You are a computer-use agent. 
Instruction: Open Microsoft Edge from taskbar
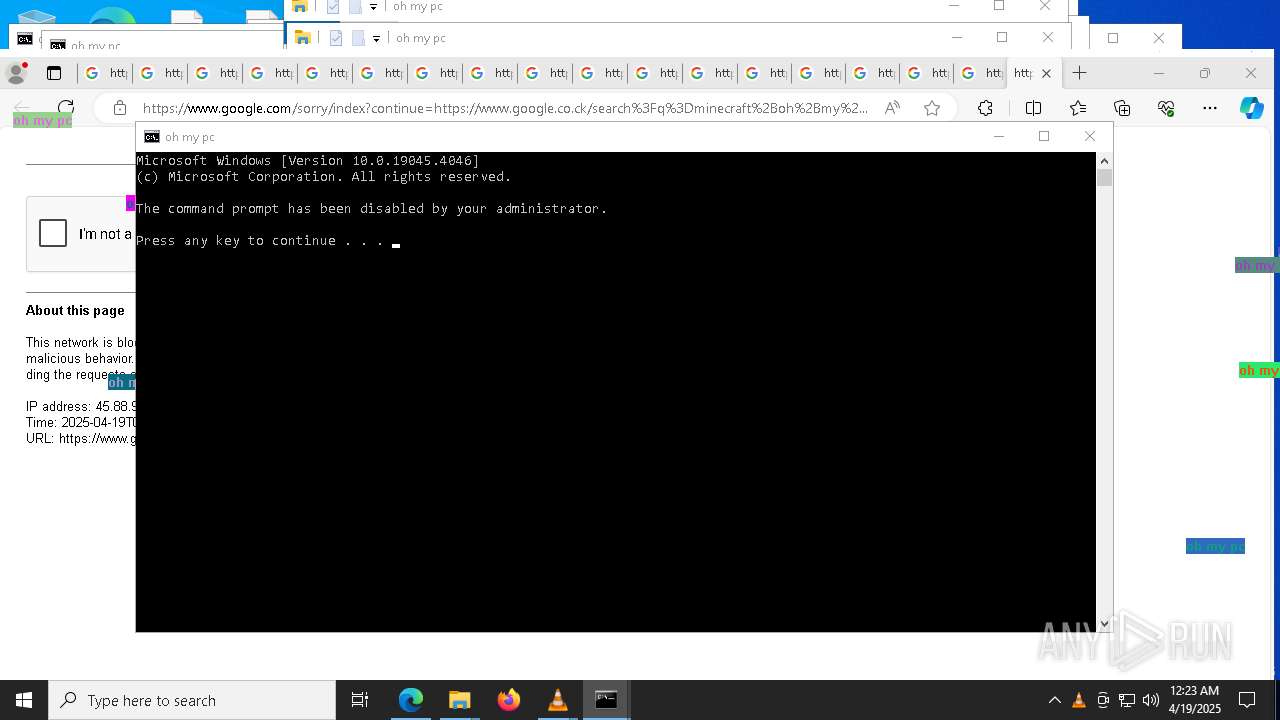tap(411, 700)
